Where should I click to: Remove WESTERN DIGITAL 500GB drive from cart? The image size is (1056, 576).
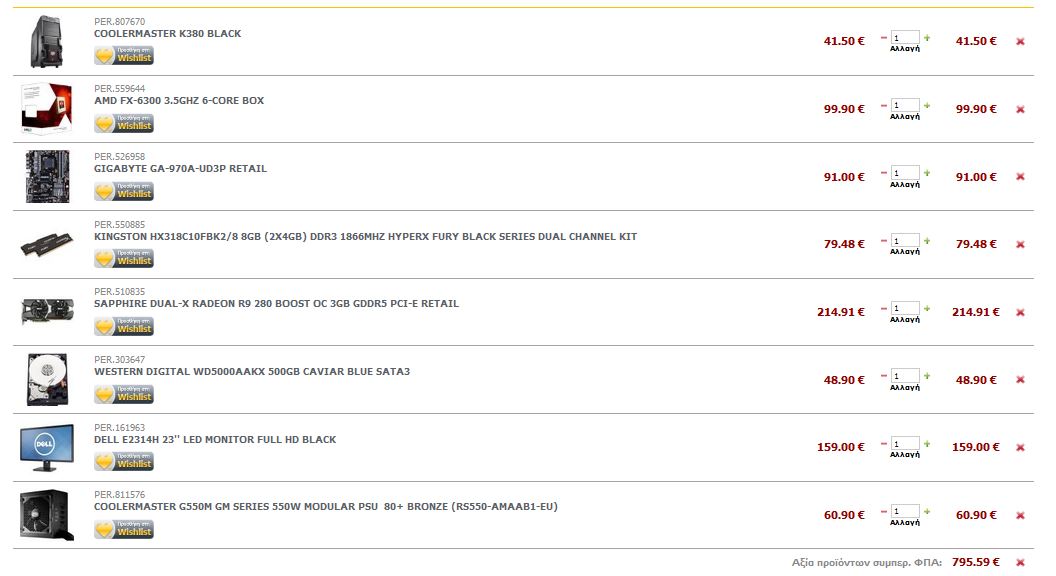point(1020,380)
